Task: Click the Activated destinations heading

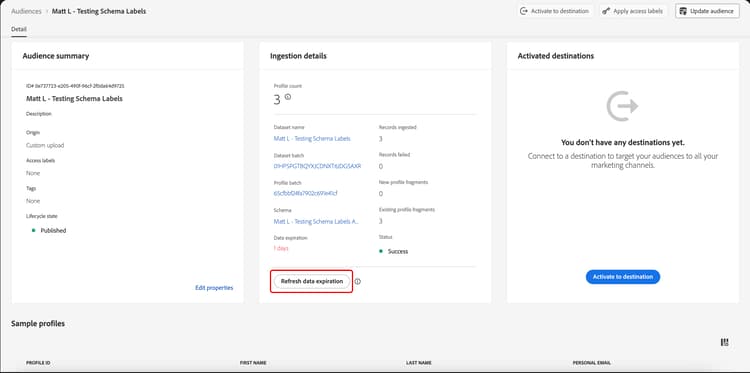Action: click(556, 56)
